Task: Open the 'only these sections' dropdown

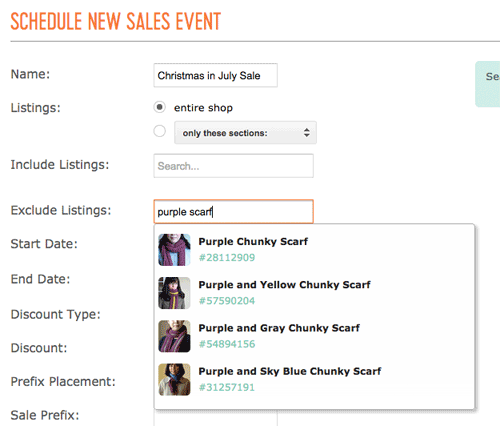Action: 245,133
